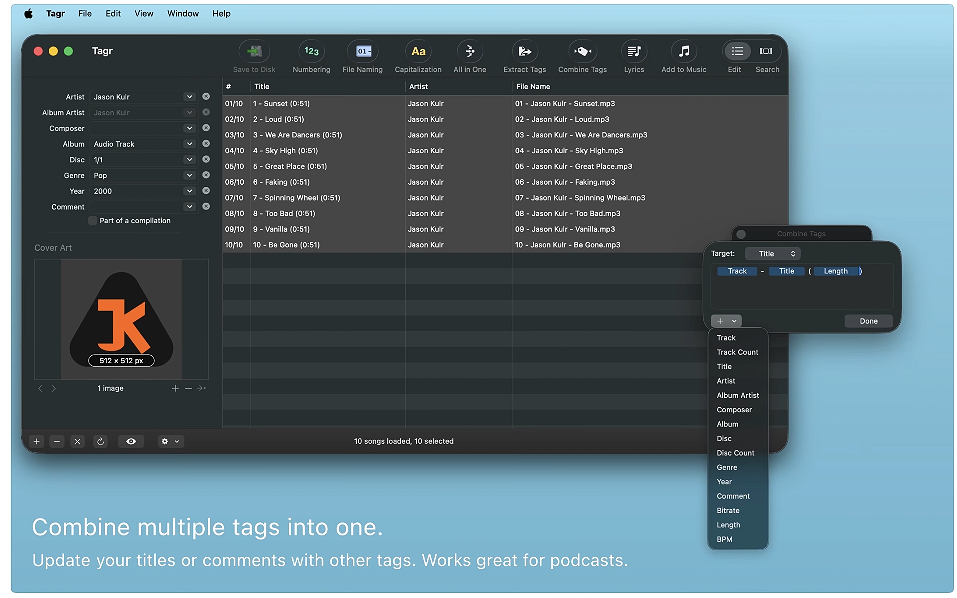The image size is (957, 598).
Task: Click the X button in the bottom bar
Action: (x=77, y=441)
